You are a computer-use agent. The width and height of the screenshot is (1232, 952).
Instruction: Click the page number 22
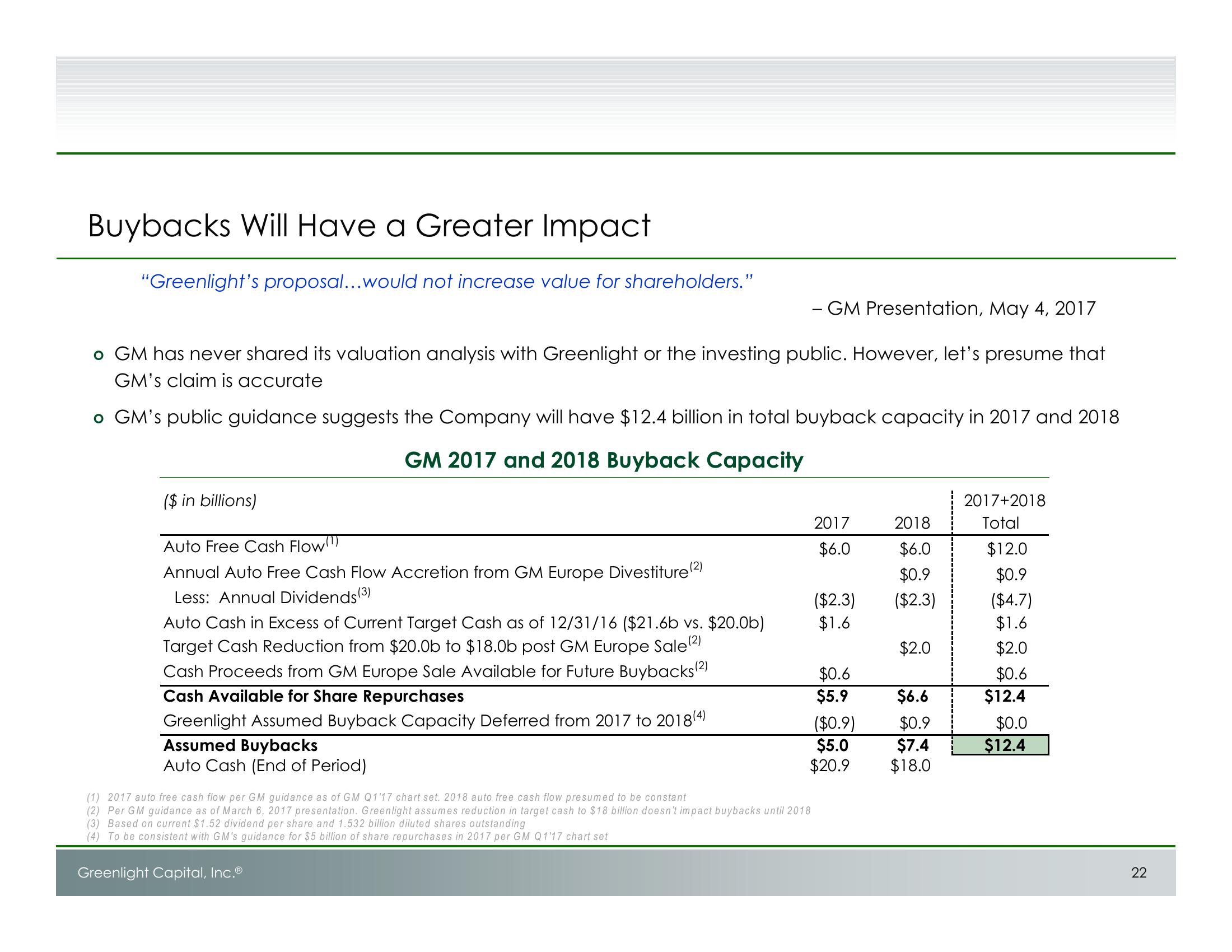coord(1139,872)
